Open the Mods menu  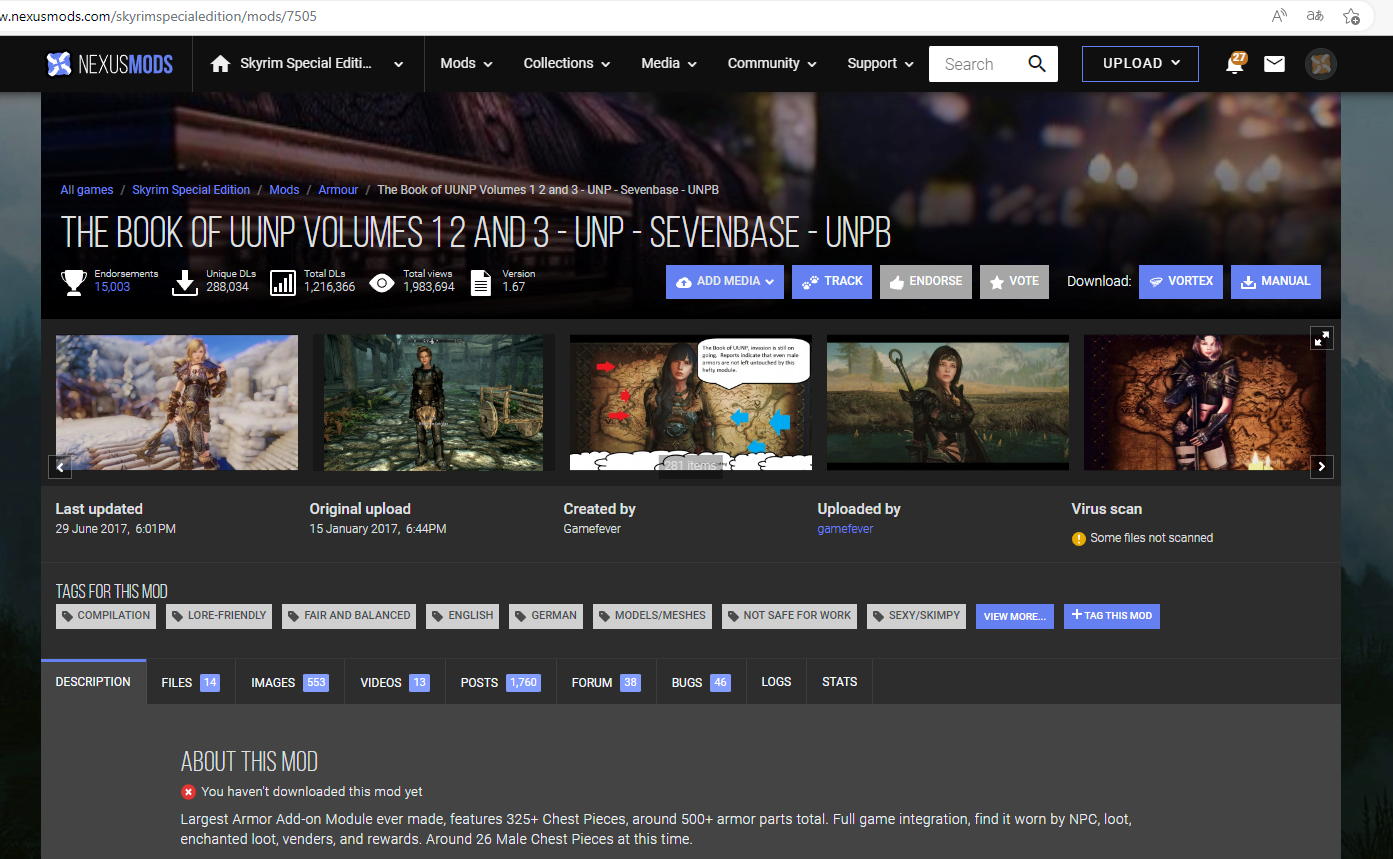tap(466, 64)
